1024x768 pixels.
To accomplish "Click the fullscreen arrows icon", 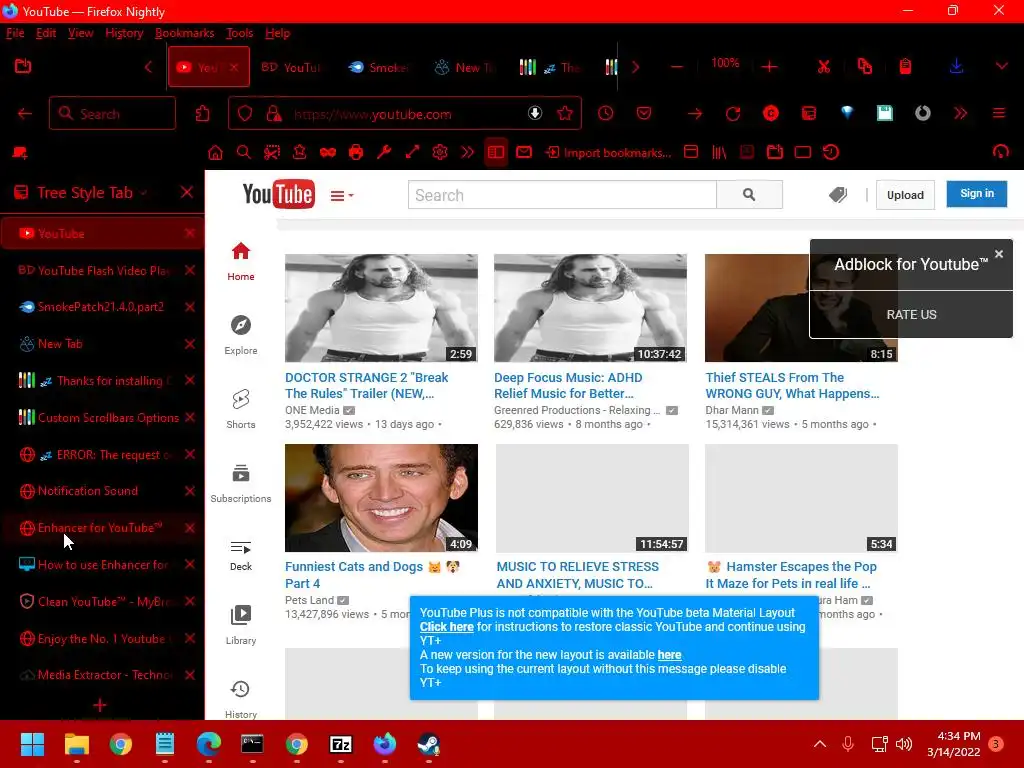I will click(x=412, y=152).
